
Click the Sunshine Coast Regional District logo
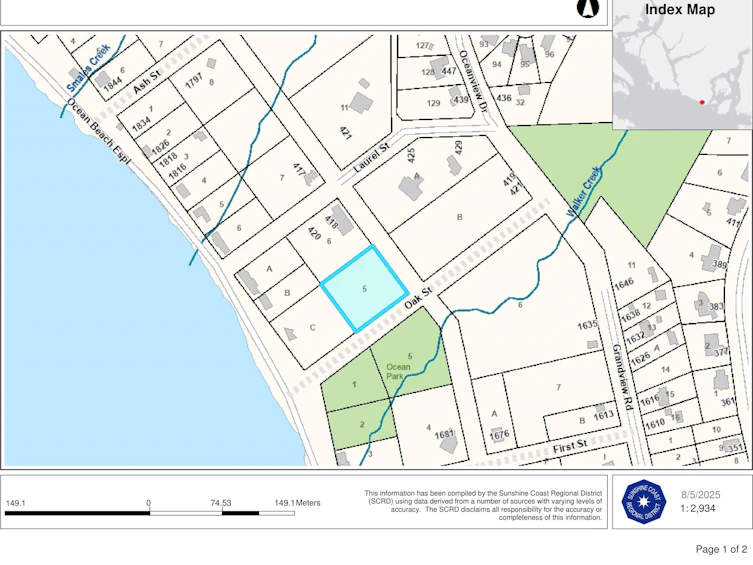[x=644, y=502]
